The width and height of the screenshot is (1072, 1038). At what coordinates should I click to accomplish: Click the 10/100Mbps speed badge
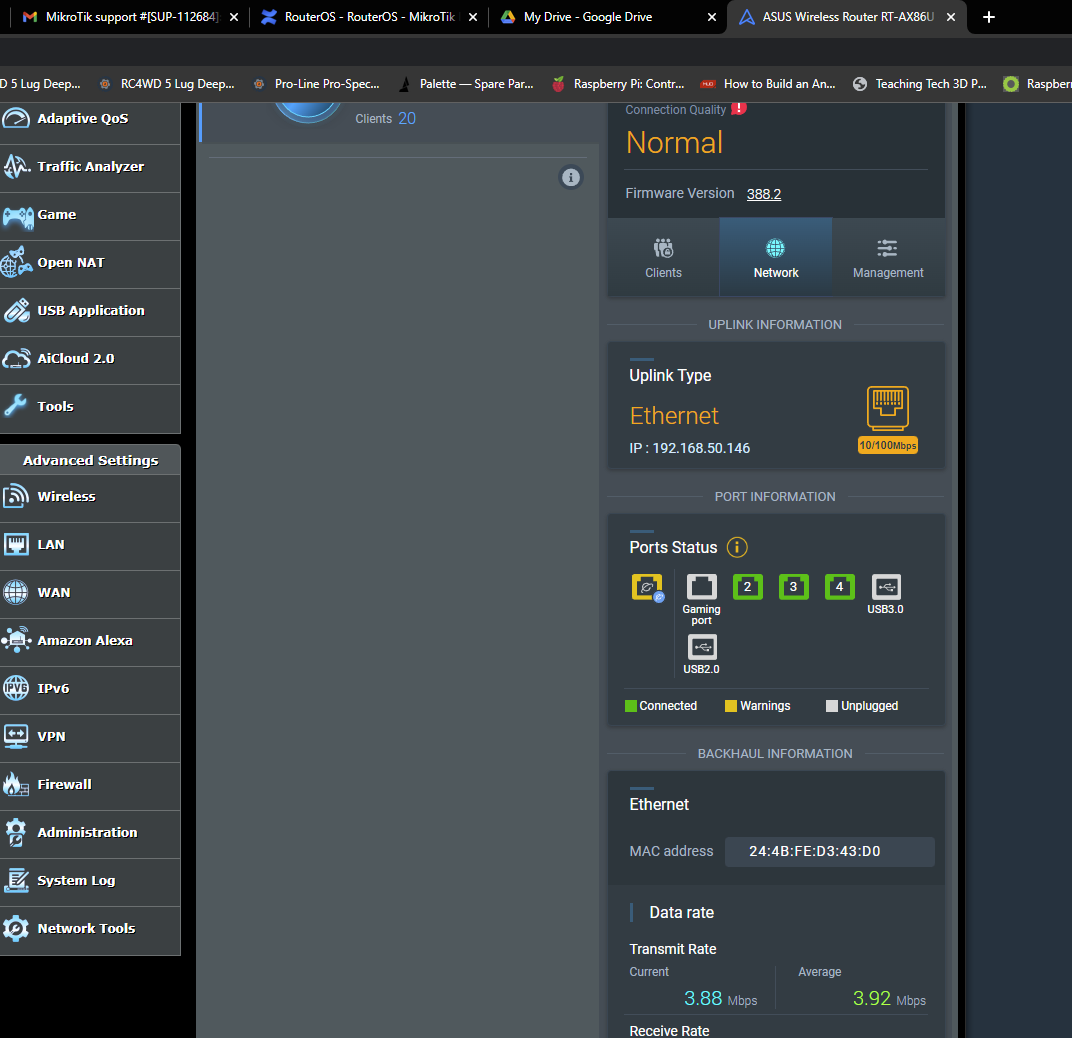tap(887, 445)
